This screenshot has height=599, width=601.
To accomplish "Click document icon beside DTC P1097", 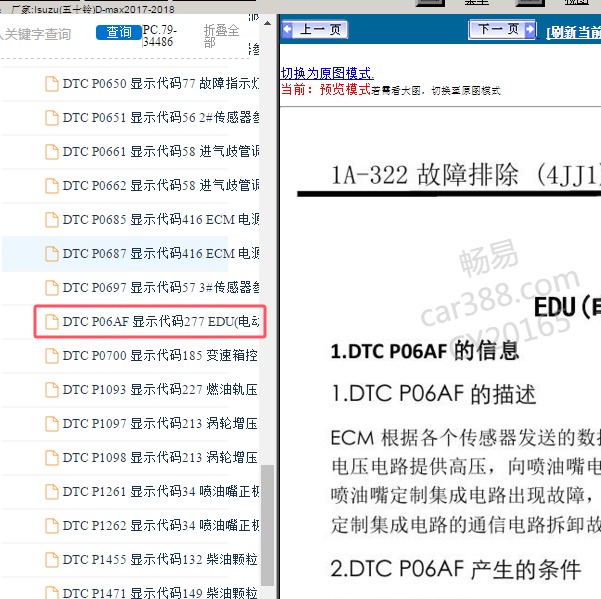I will click(52, 424).
